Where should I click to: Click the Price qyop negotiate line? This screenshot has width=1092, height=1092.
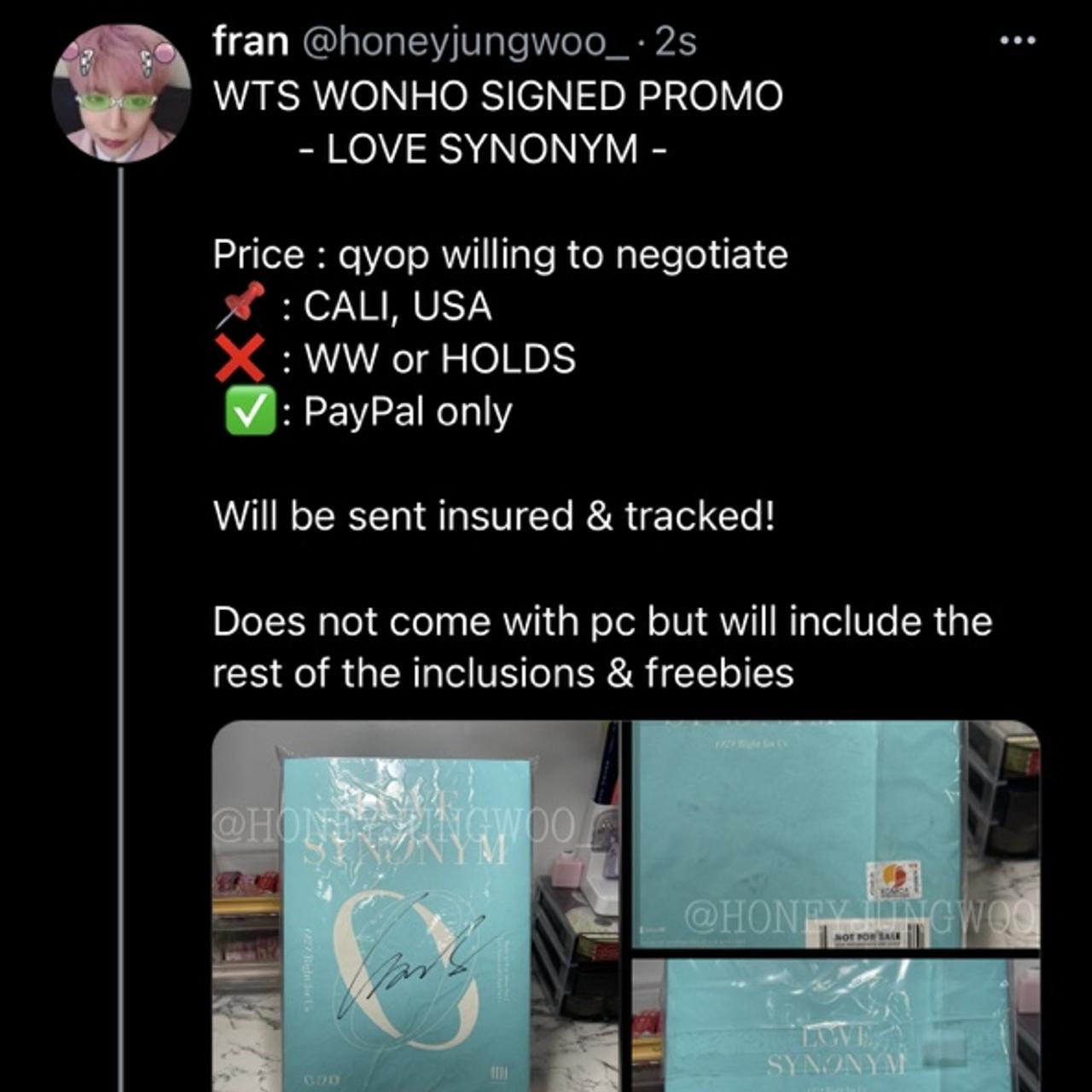[500, 255]
